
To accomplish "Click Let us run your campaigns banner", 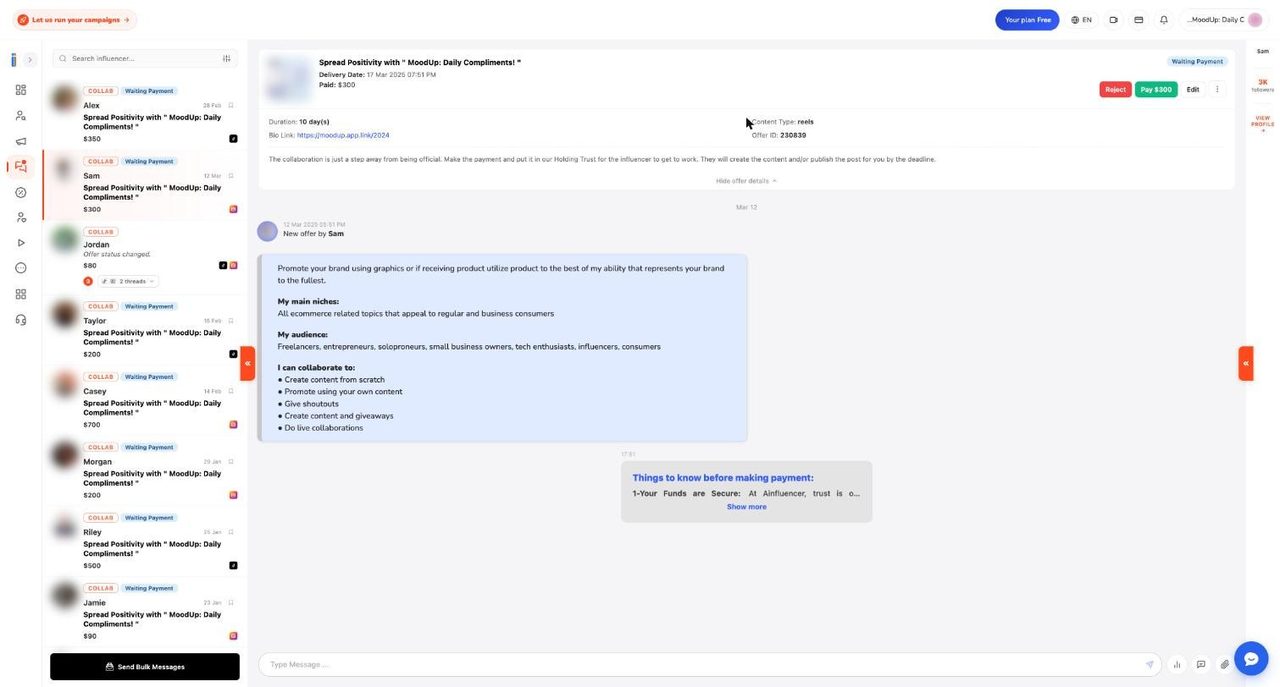I will 74,19.
